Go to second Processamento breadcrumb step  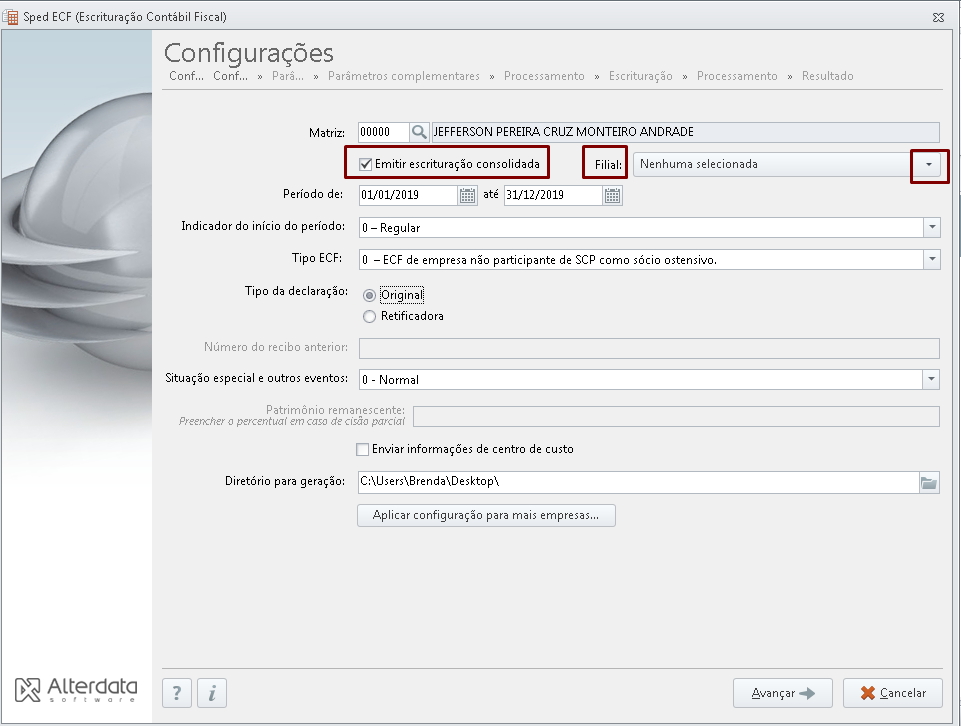[737, 76]
